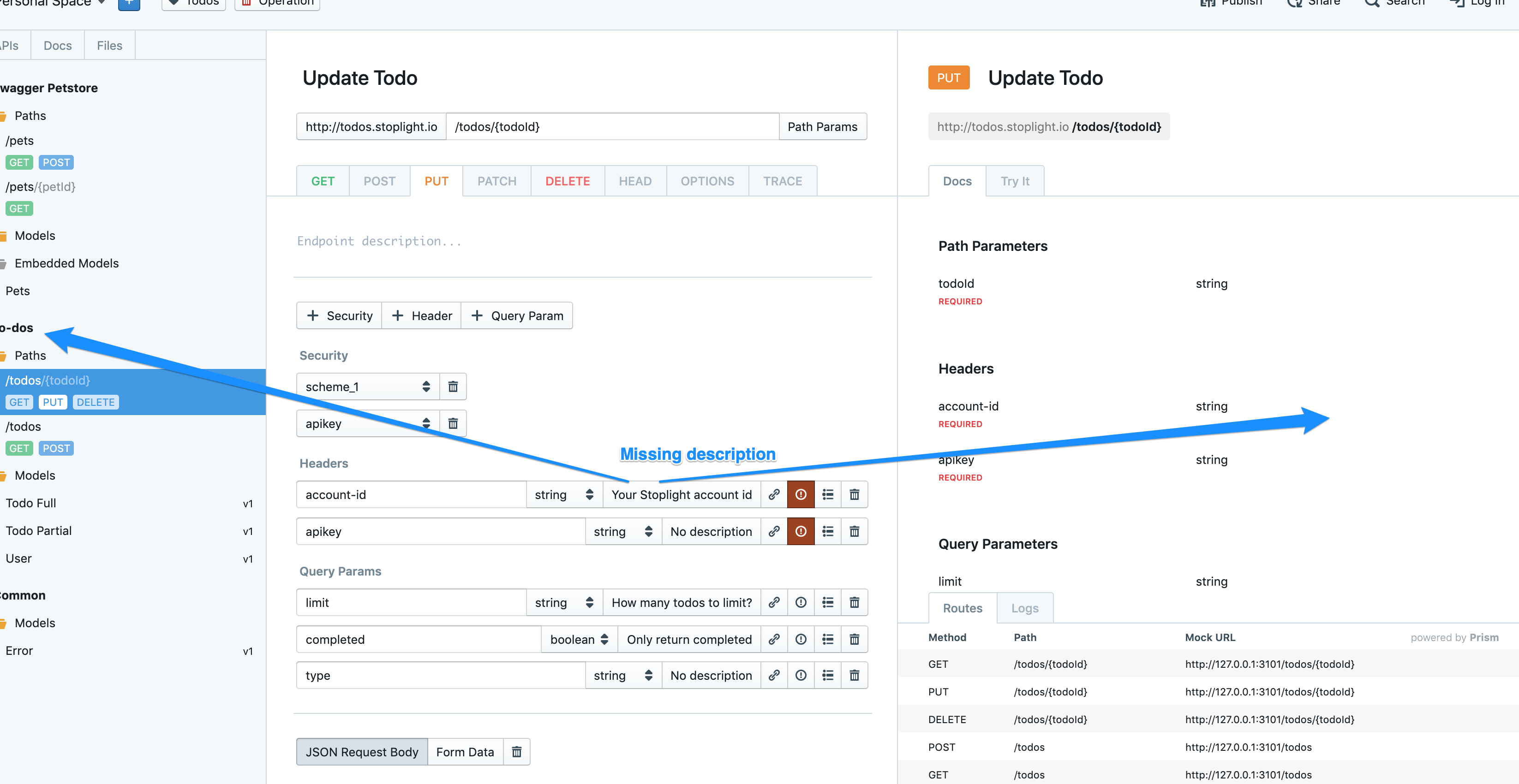Click link icon on apikey header

click(774, 532)
